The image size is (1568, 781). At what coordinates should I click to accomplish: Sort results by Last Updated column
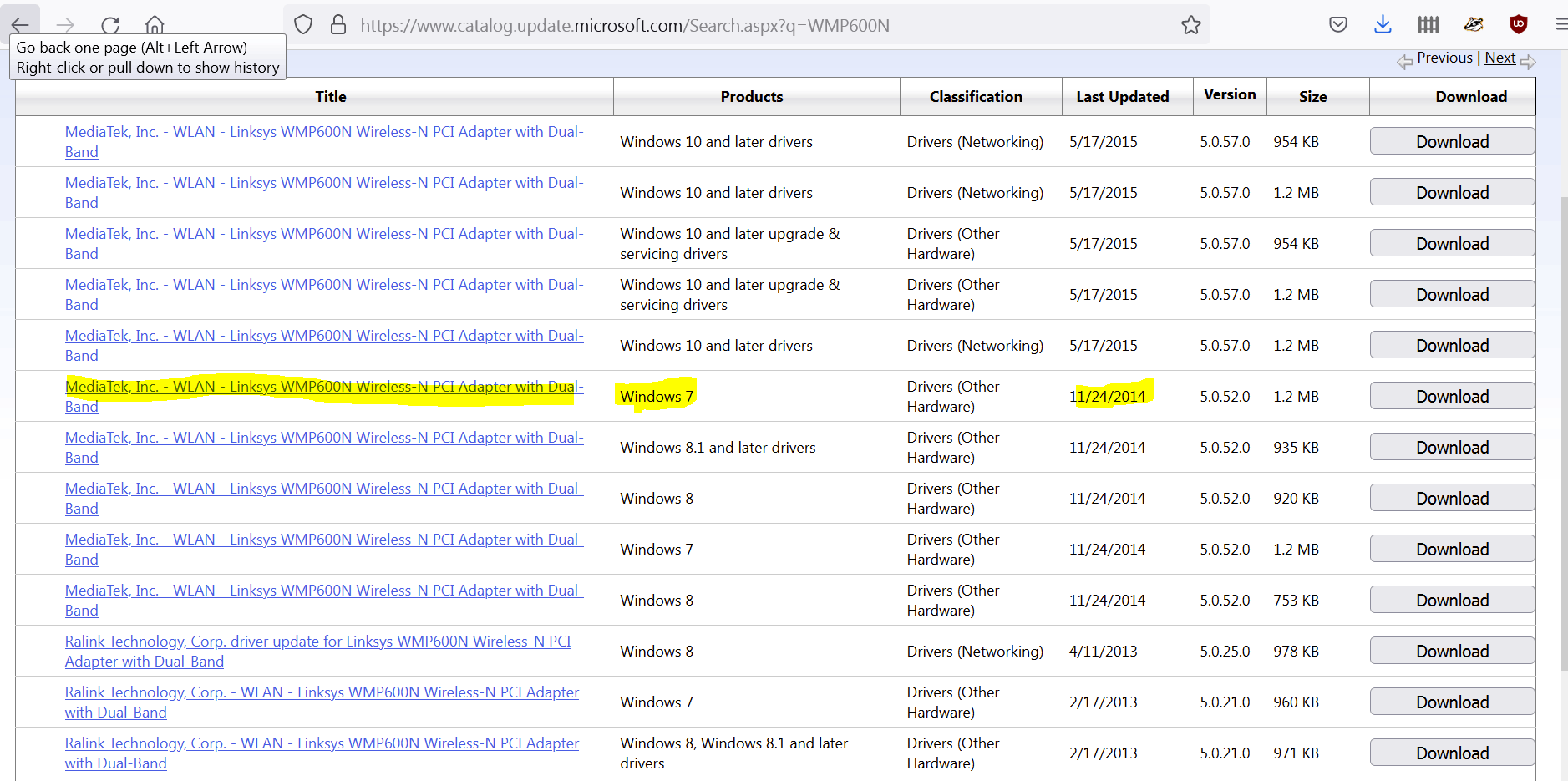1123,97
